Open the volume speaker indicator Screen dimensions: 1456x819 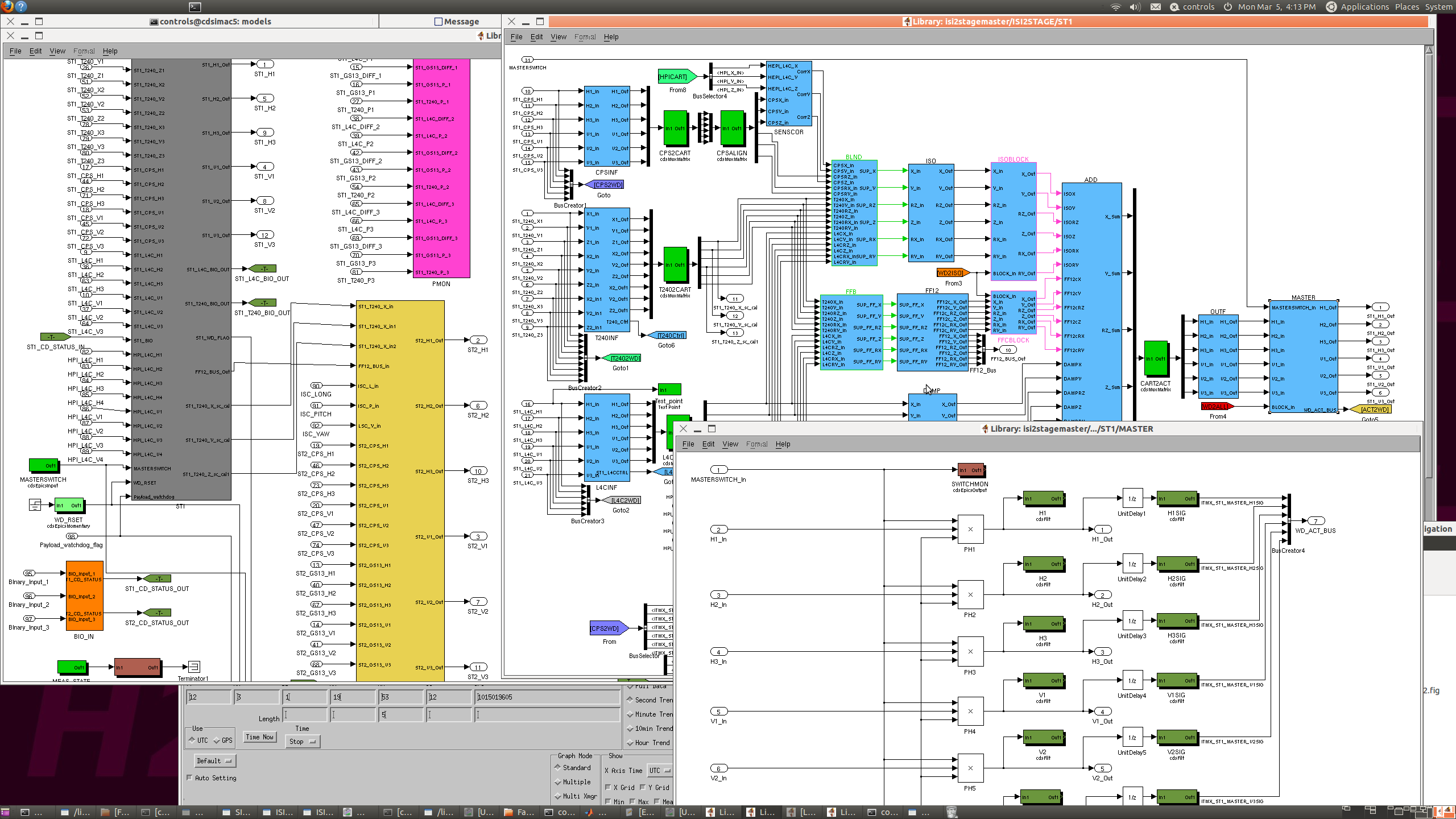[x=1135, y=7]
